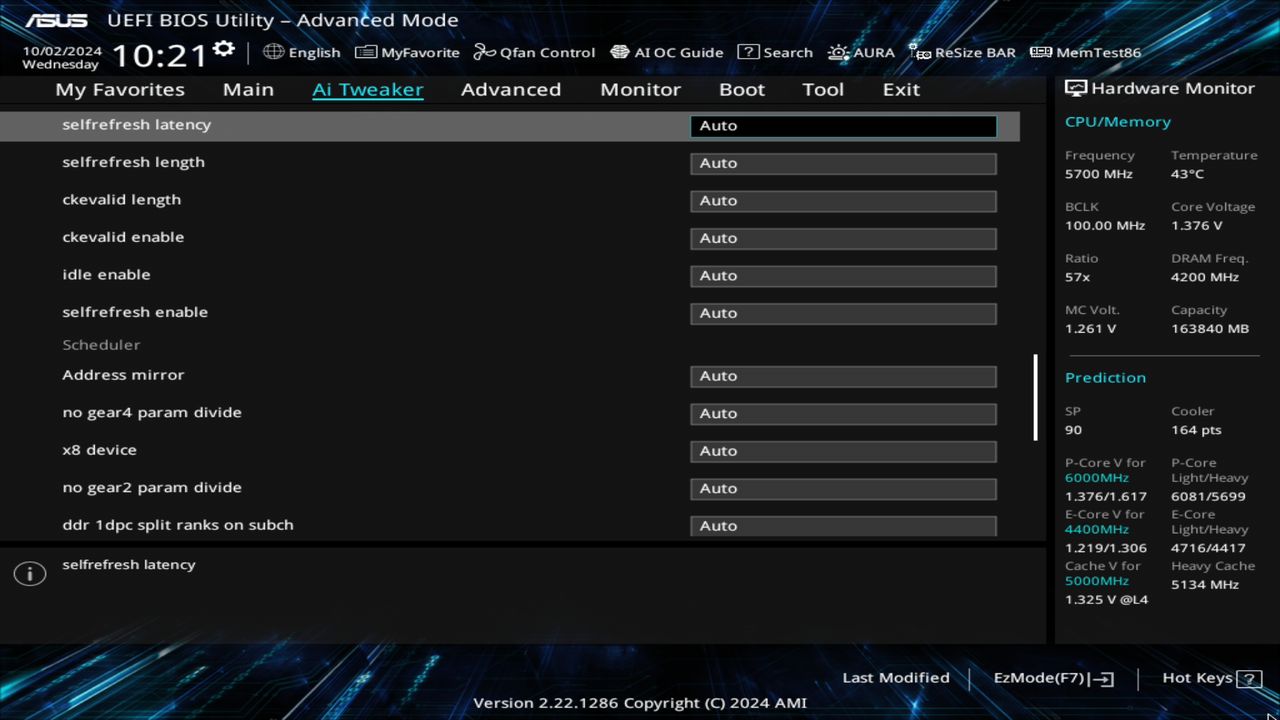Click the info icon near selfrefresh latency description
The image size is (1280, 720).
pyautogui.click(x=29, y=573)
